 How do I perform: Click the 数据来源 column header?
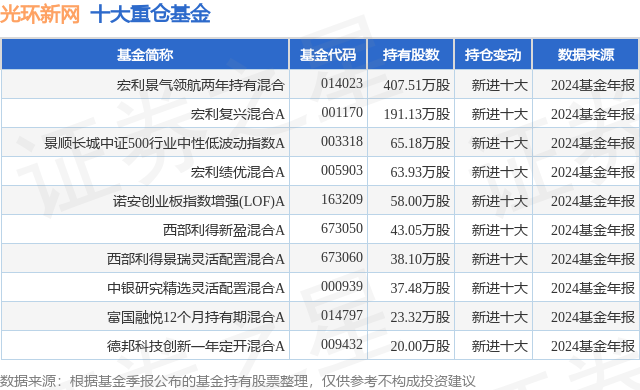click(586, 55)
